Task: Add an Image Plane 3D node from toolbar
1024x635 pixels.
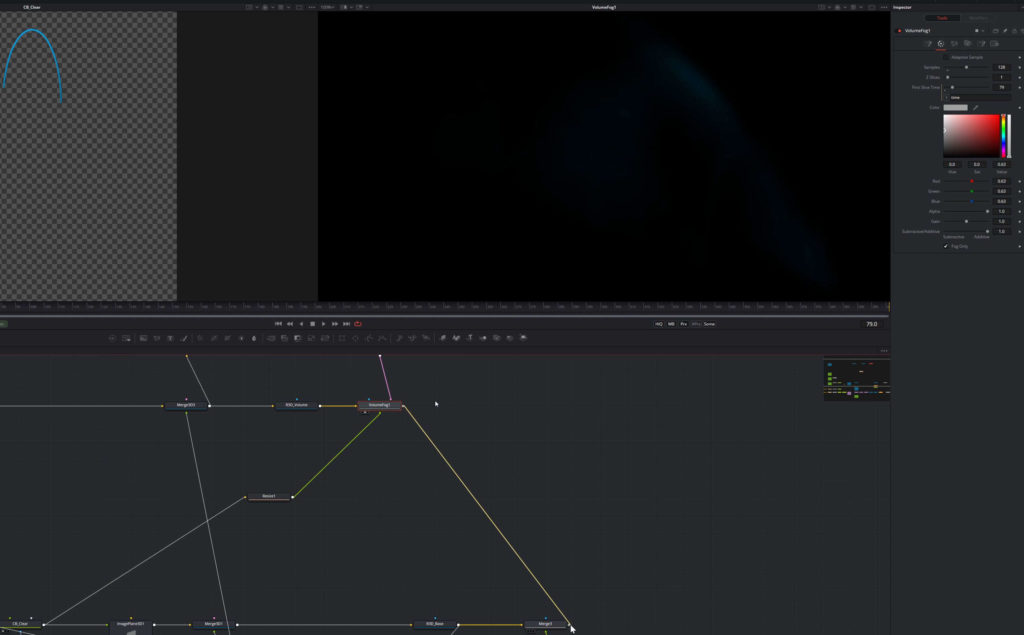Action: click(443, 338)
